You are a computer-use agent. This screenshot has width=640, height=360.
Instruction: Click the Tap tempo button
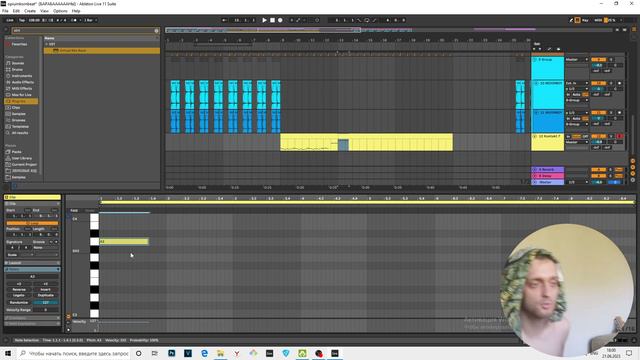pyautogui.click(x=22, y=20)
